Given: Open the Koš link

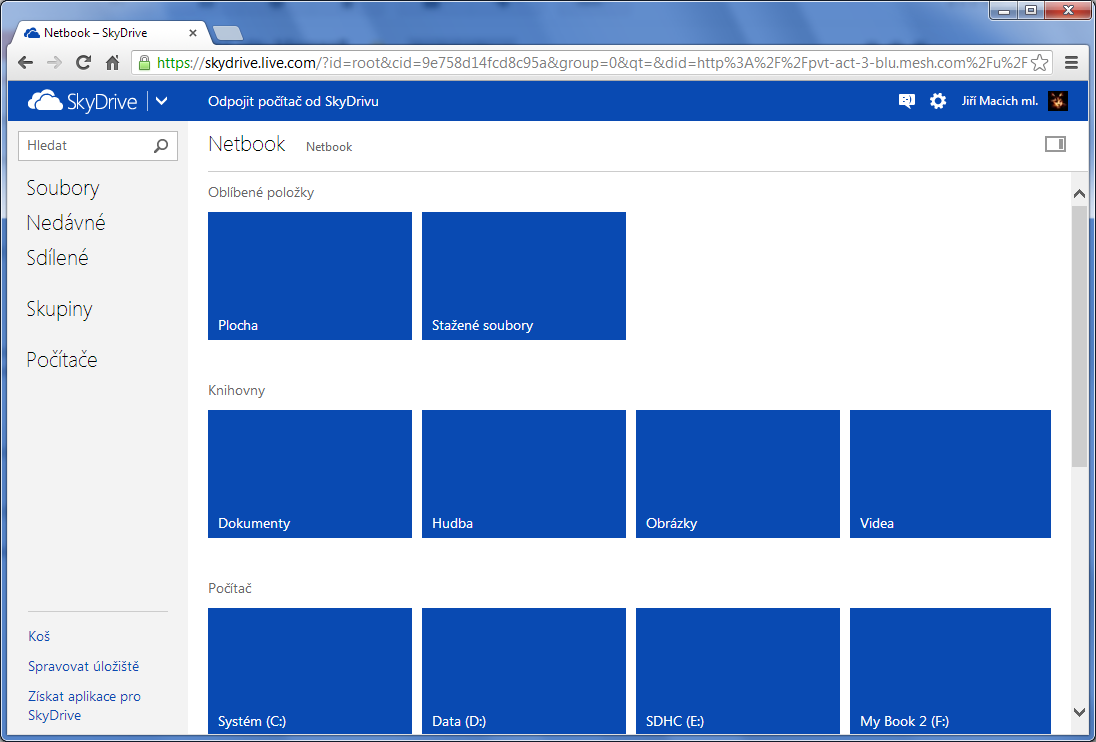Looking at the screenshot, I should (39, 636).
